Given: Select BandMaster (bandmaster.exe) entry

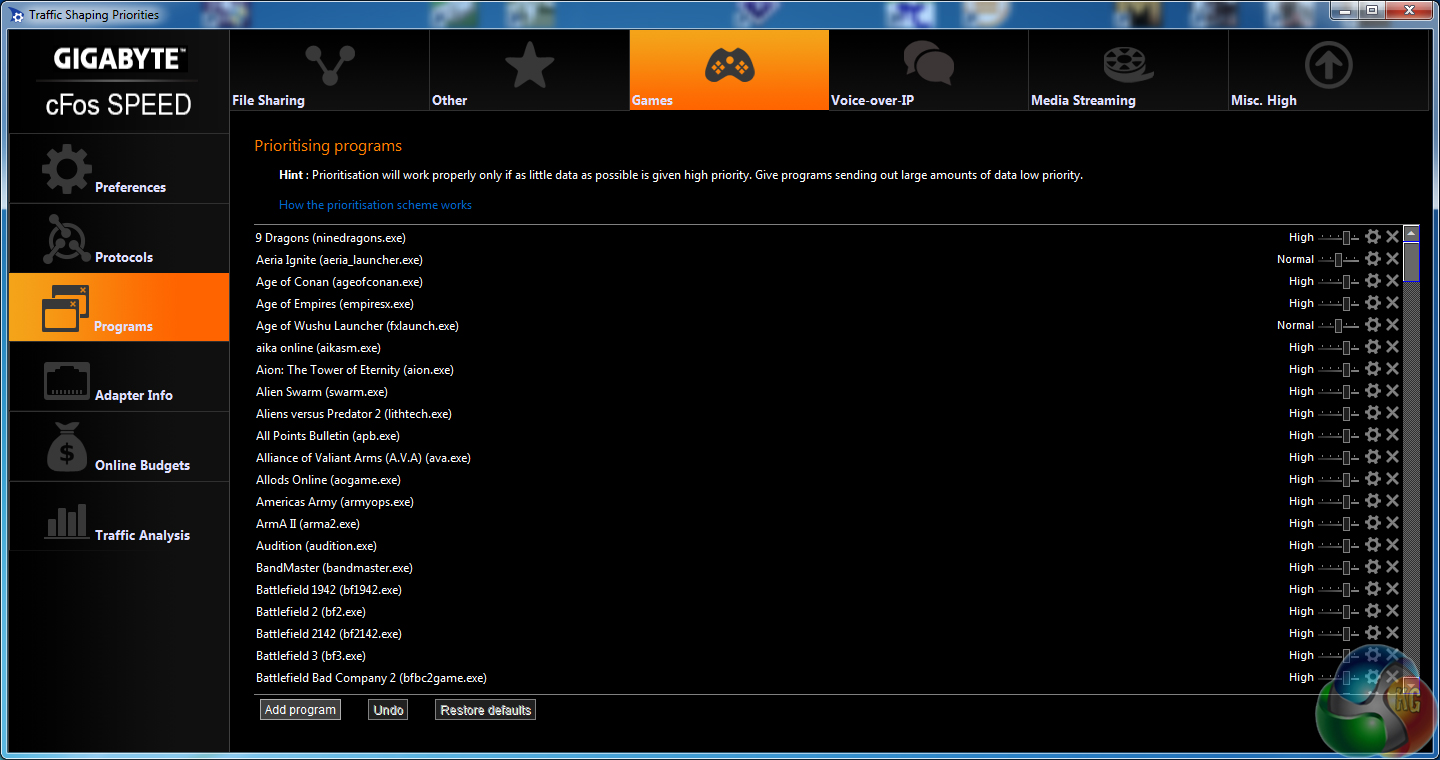Looking at the screenshot, I should click(828, 568).
